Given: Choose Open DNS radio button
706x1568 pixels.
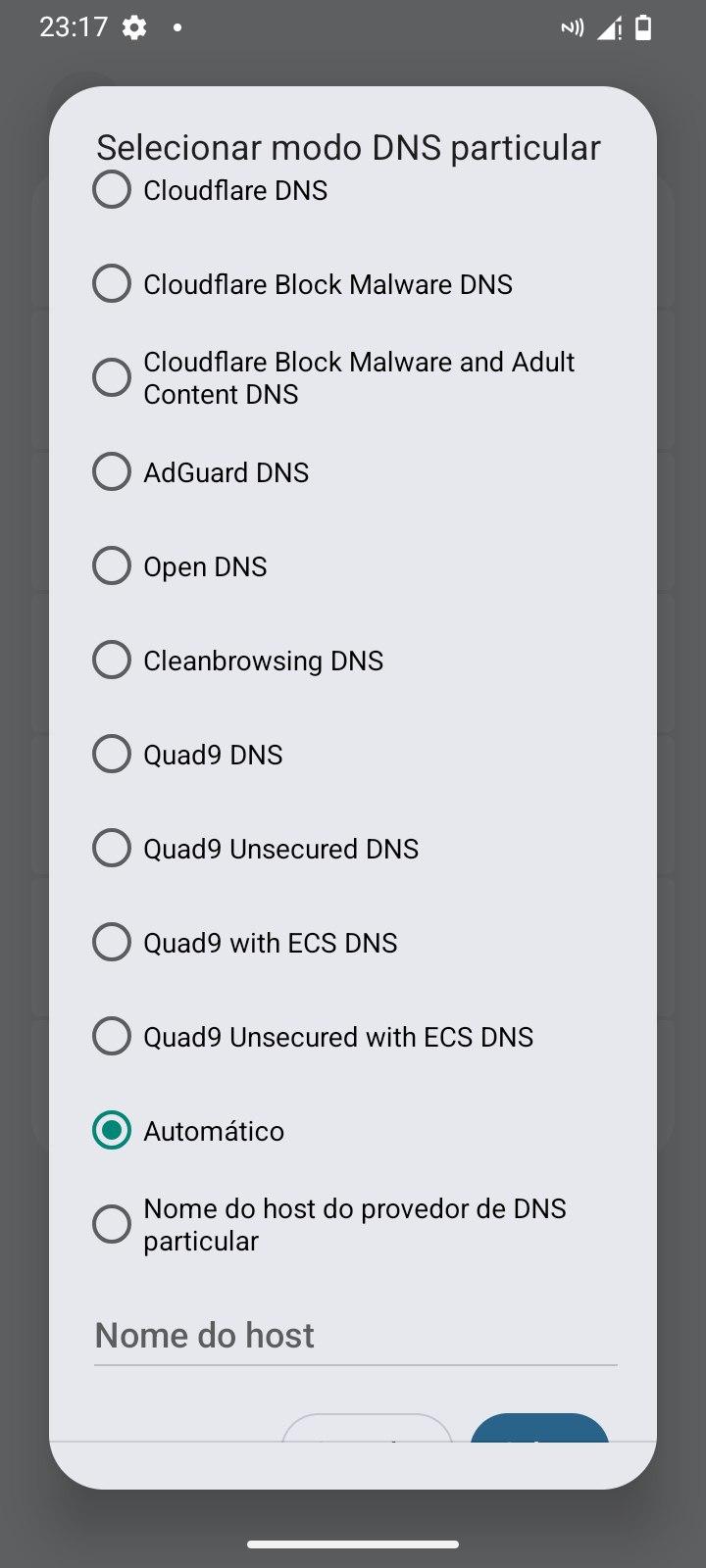Looking at the screenshot, I should coord(112,566).
